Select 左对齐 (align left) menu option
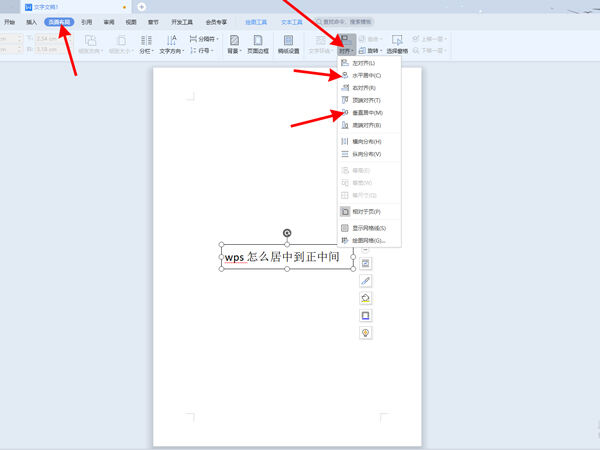This screenshot has width=600, height=450. [366, 62]
